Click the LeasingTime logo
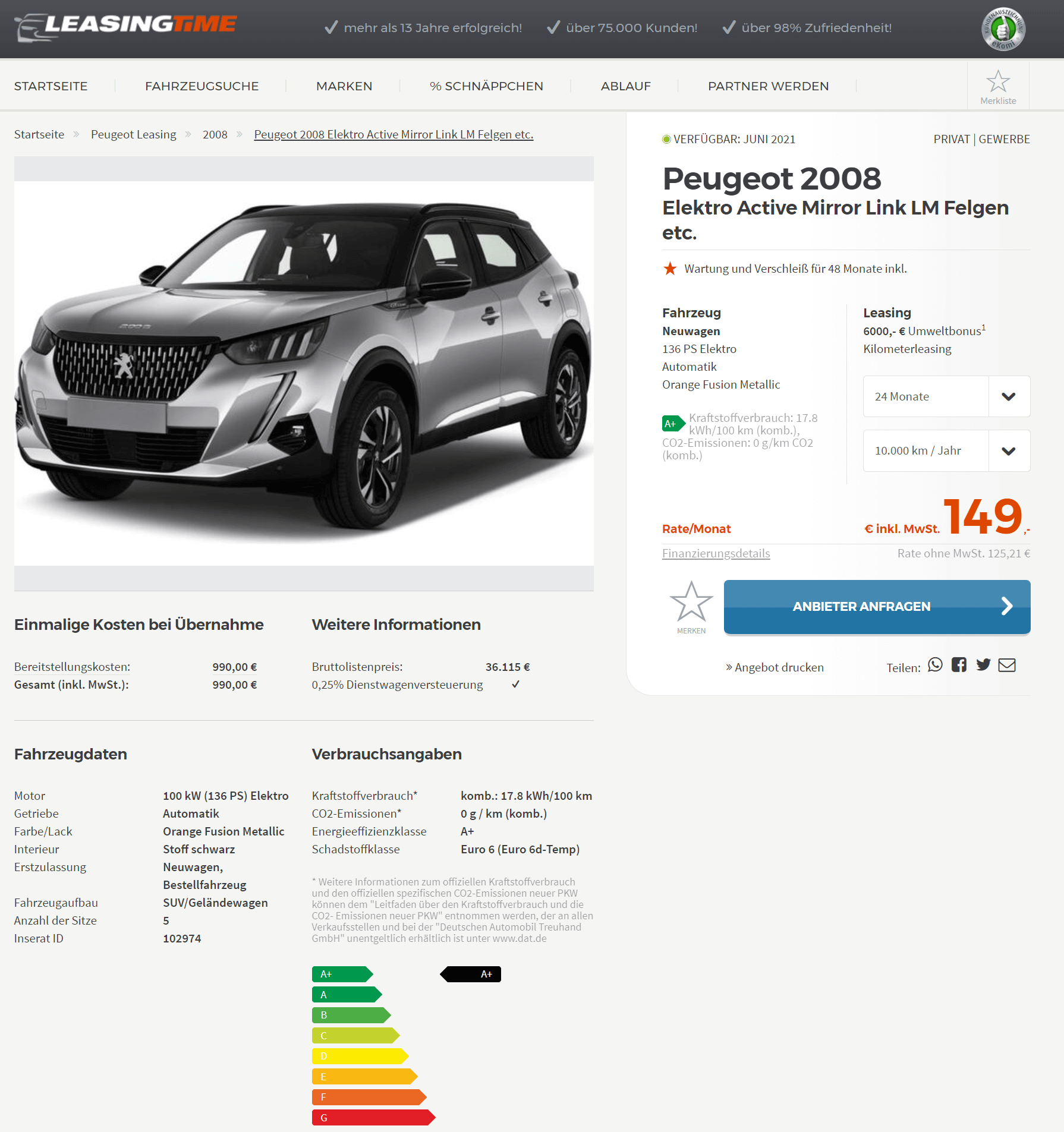Screen dimensions: 1064x1132 coord(125,27)
